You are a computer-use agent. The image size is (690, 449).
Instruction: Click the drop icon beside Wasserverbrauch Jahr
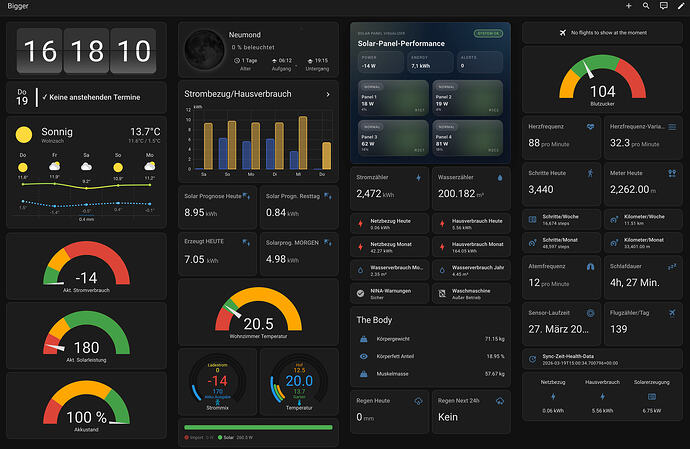[442, 270]
